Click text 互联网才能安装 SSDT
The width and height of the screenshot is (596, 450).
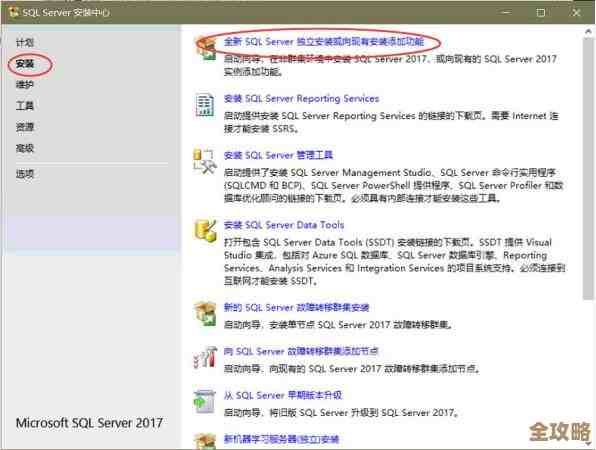click(270, 281)
